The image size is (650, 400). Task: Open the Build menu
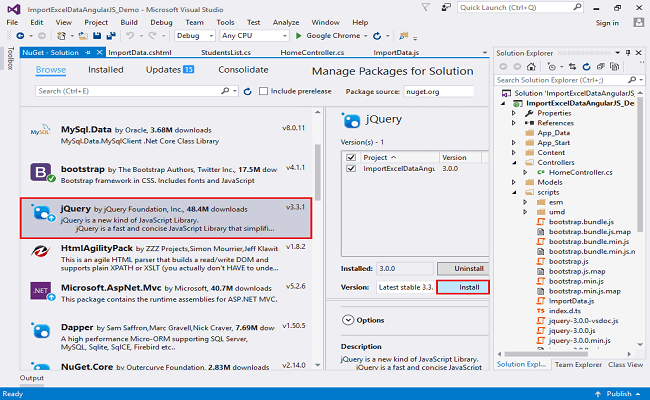coord(129,22)
